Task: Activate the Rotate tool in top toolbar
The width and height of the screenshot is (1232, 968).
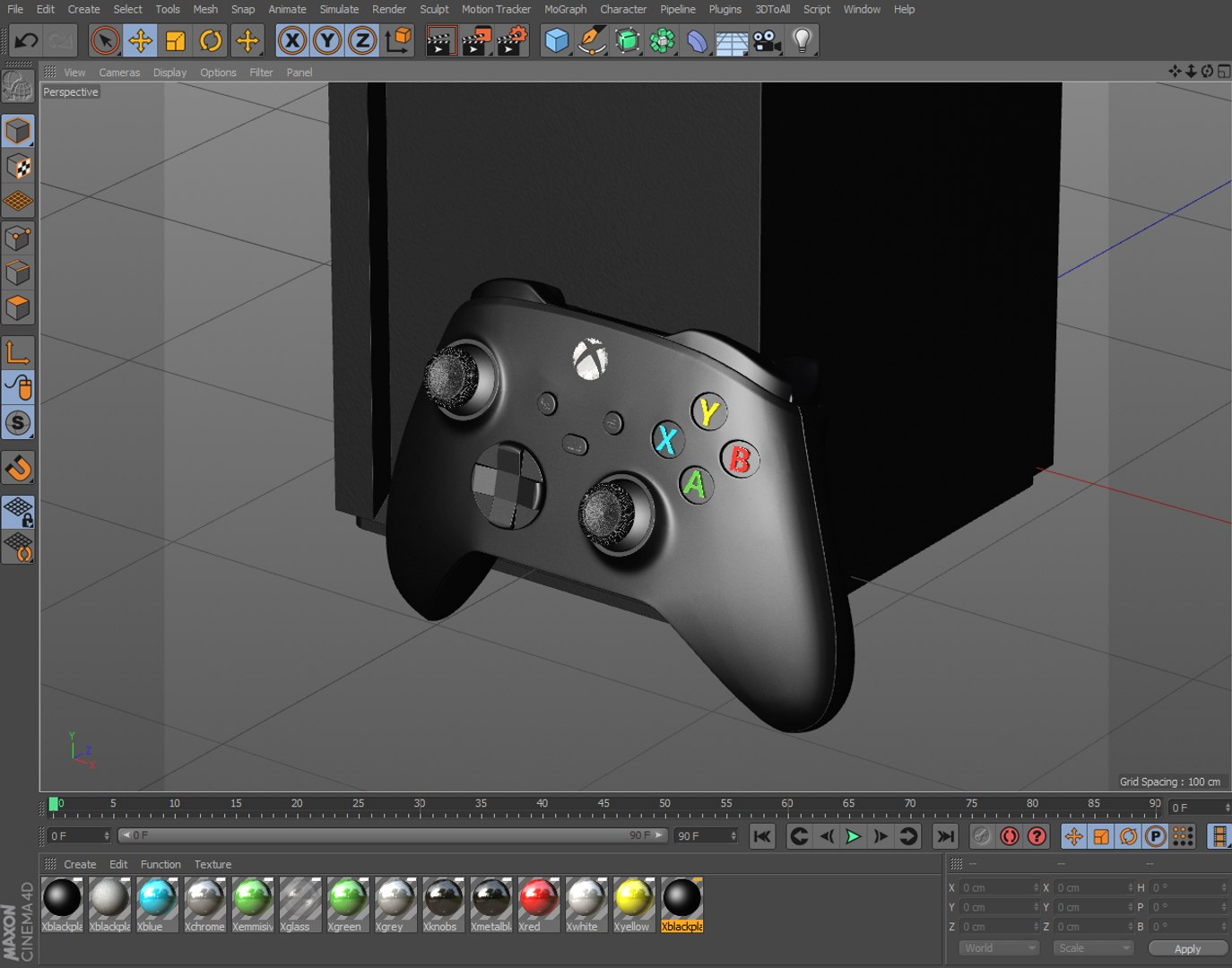Action: 211,40
